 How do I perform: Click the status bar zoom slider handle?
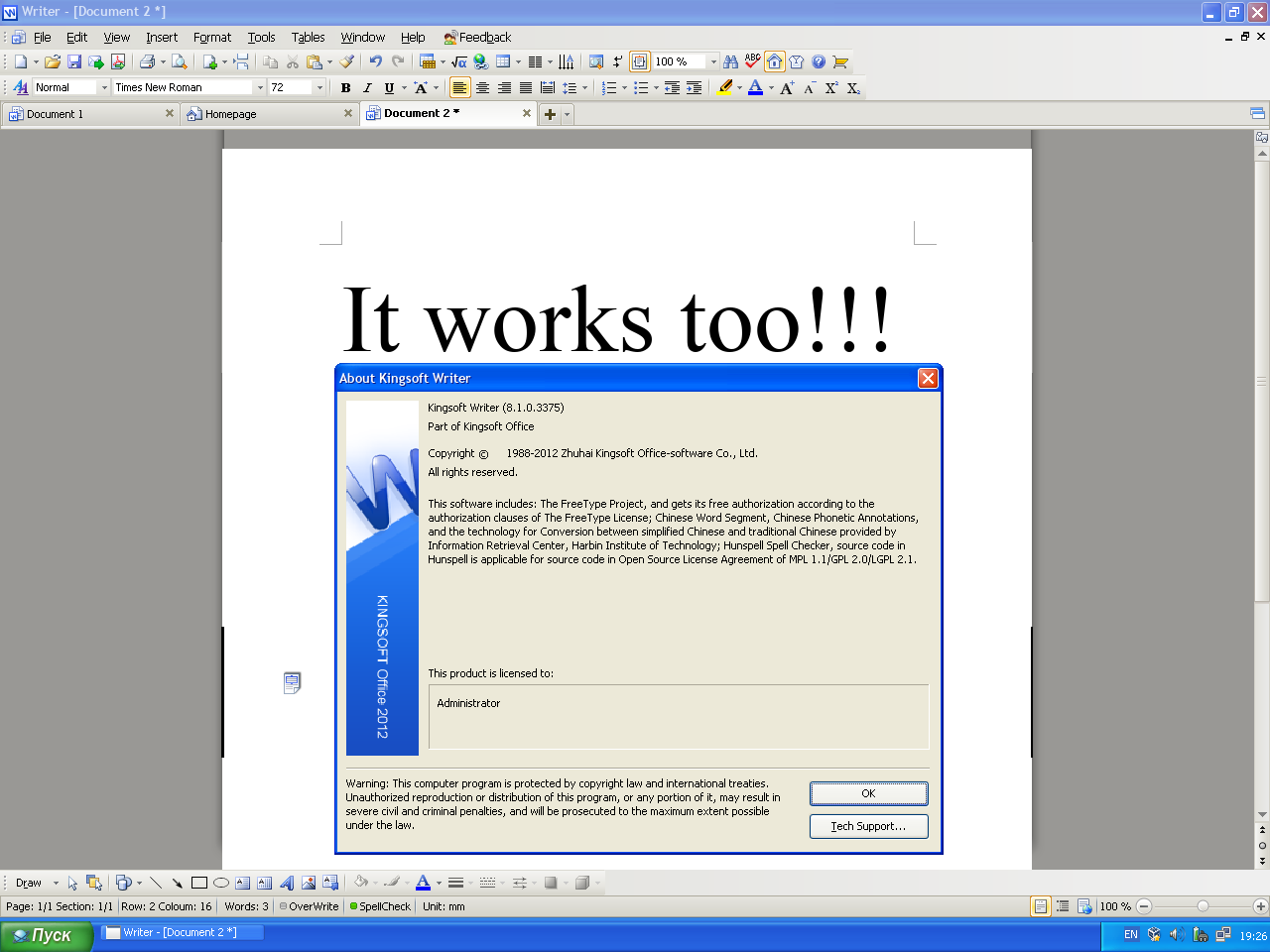[1203, 906]
